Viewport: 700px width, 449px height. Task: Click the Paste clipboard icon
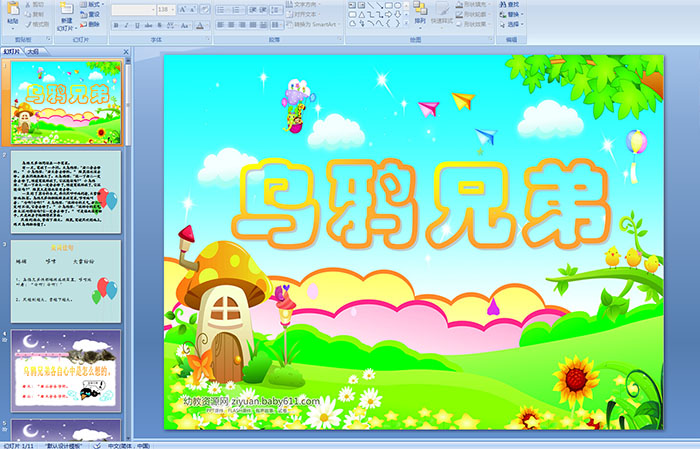tap(13, 8)
